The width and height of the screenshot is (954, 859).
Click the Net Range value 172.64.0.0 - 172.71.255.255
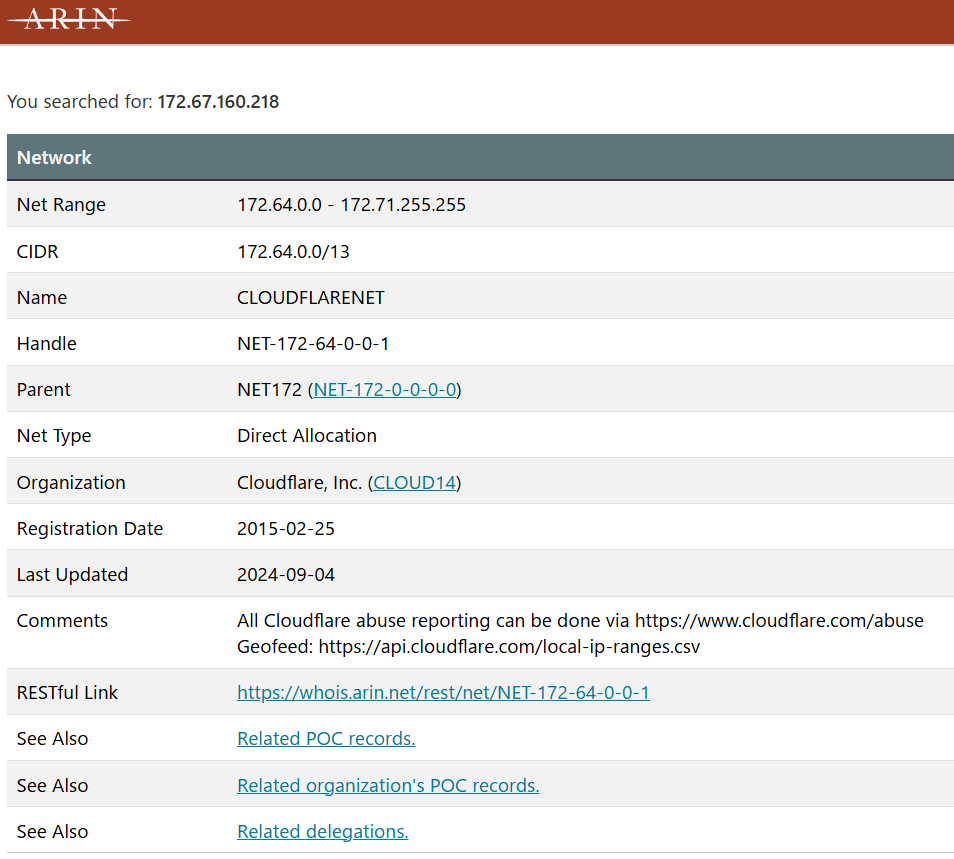351,205
